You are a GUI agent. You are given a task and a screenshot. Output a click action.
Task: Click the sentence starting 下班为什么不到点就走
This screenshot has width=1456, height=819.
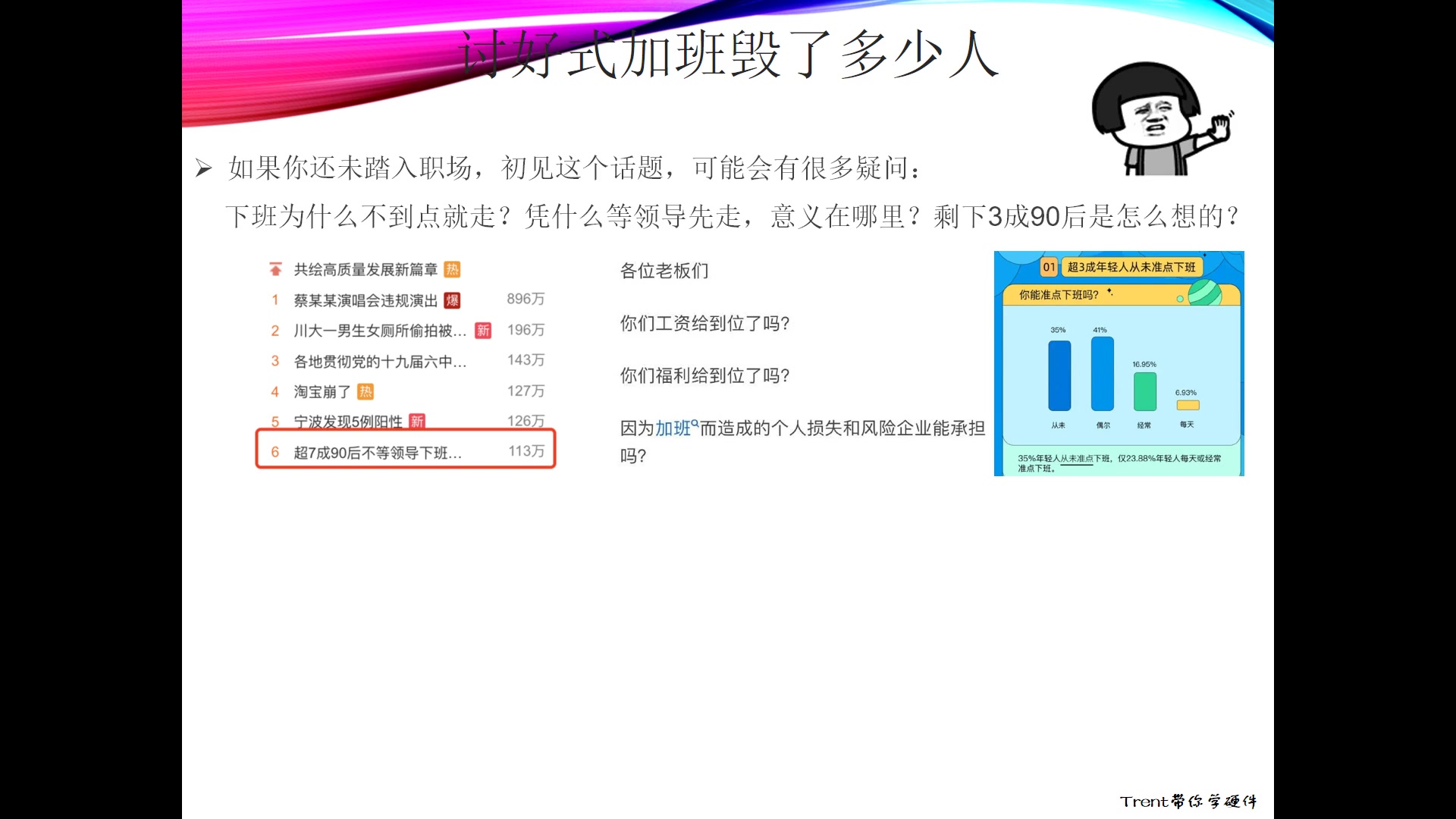[732, 217]
